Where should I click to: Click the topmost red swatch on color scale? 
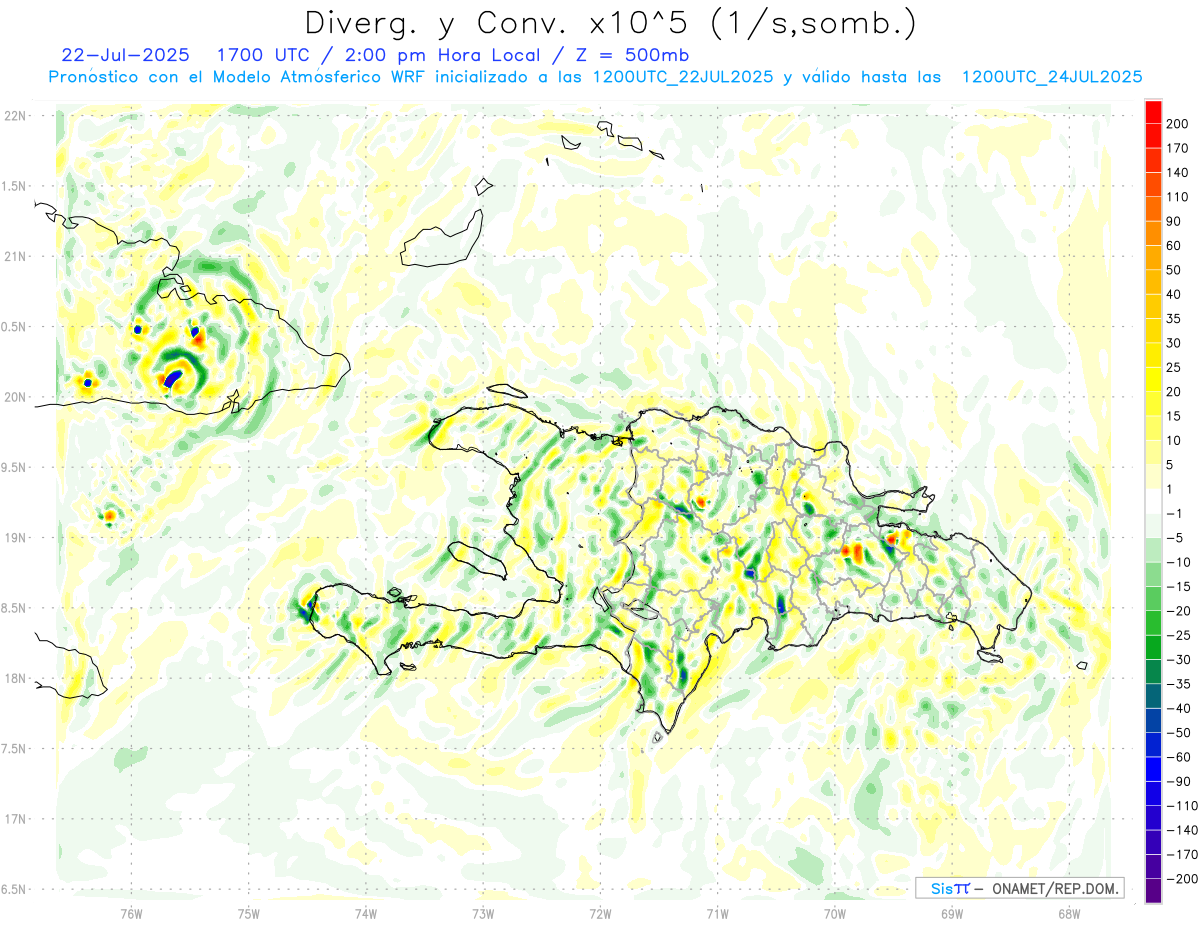pyautogui.click(x=1154, y=111)
